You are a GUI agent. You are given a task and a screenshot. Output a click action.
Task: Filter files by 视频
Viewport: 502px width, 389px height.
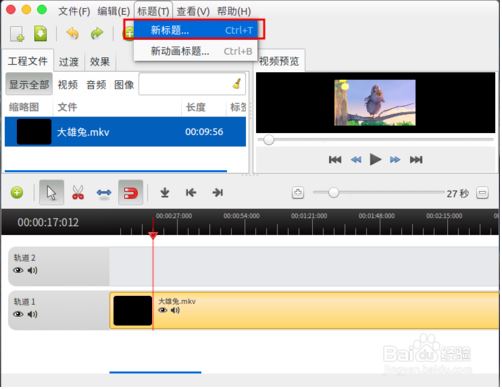pyautogui.click(x=68, y=84)
